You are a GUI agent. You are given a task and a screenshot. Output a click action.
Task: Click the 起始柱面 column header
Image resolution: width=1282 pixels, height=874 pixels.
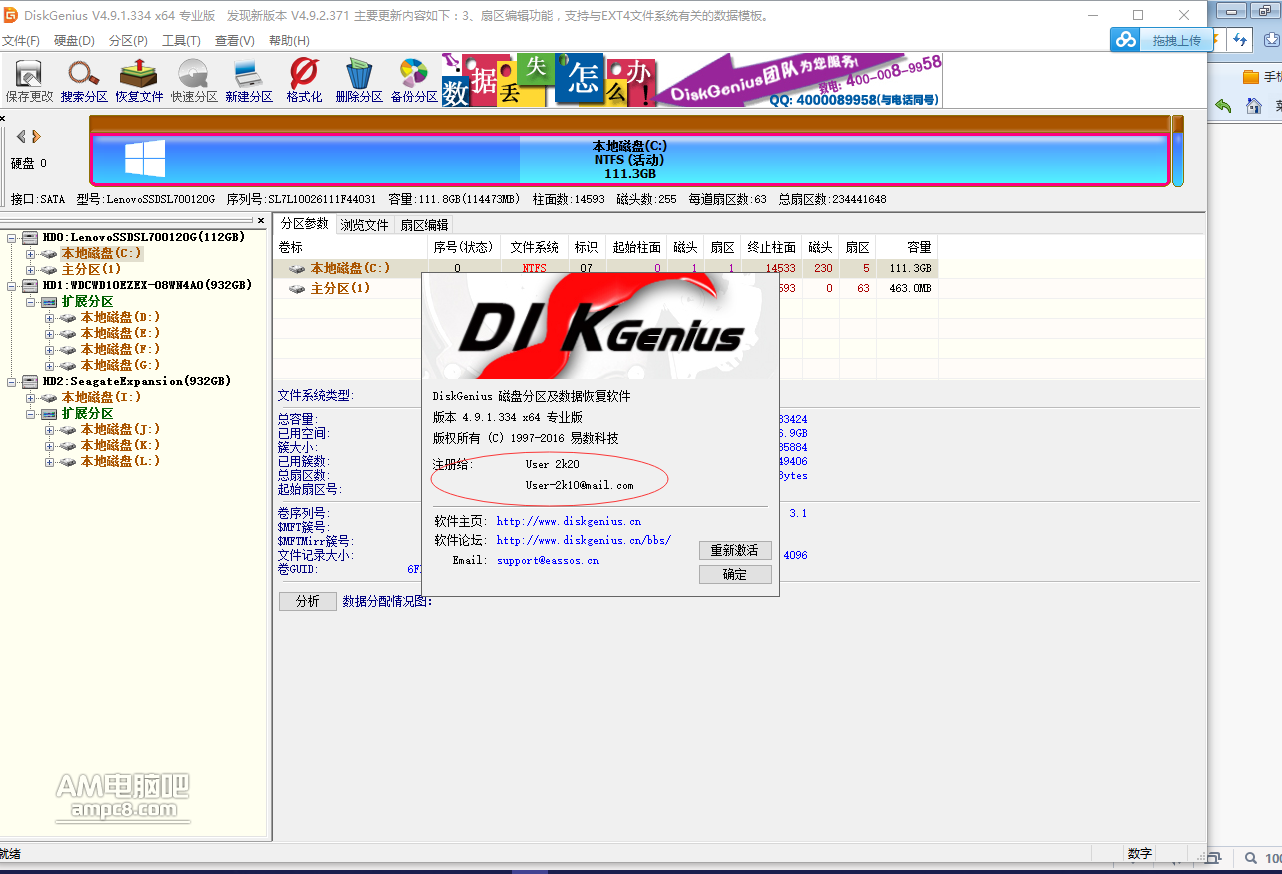pyautogui.click(x=636, y=247)
